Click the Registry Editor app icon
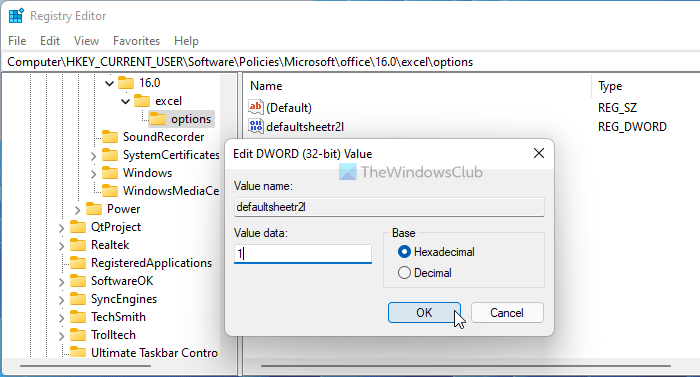Viewport: 700px width, 377px height. 16,16
